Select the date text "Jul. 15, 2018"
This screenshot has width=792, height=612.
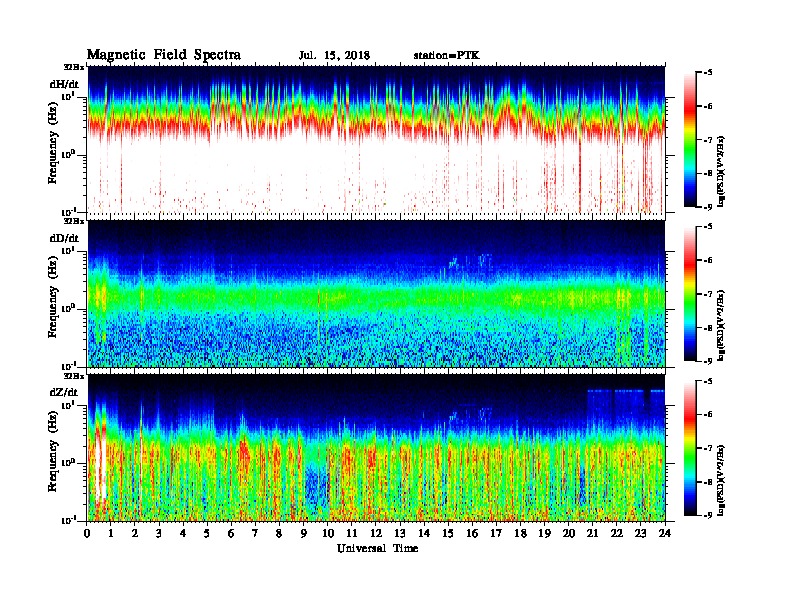click(x=334, y=56)
